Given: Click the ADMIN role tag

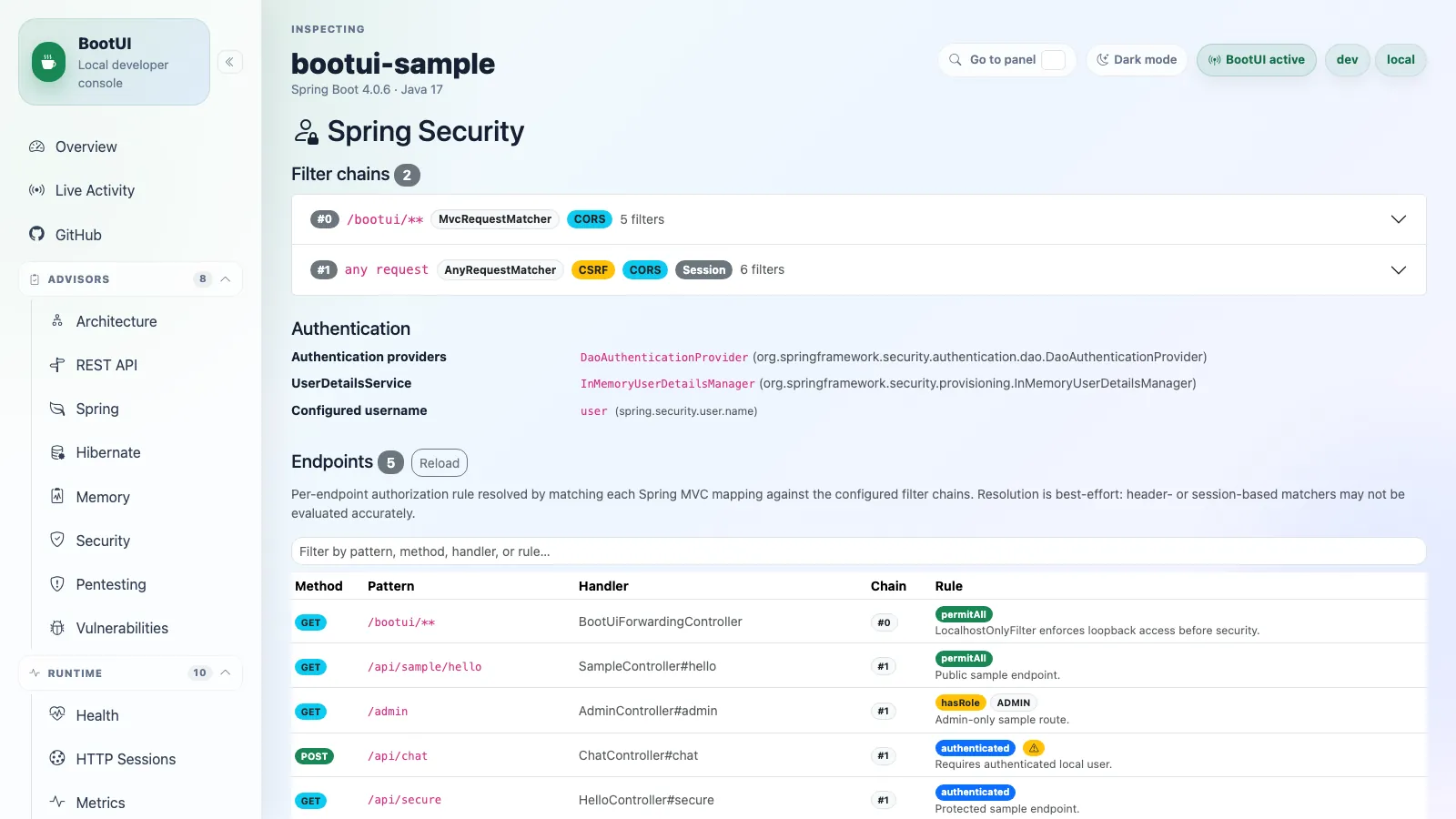Looking at the screenshot, I should [x=1014, y=703].
